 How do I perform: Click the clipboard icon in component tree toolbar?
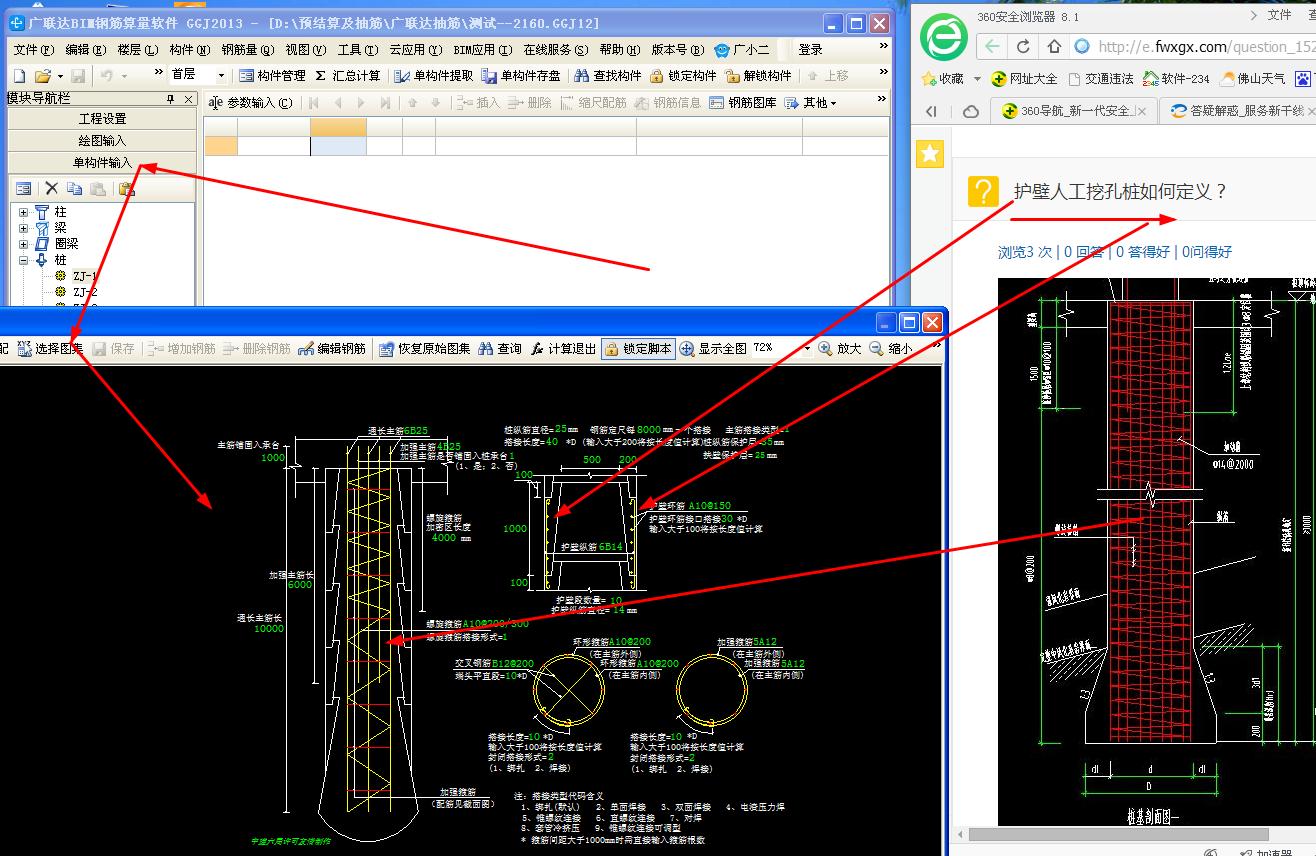tap(126, 188)
